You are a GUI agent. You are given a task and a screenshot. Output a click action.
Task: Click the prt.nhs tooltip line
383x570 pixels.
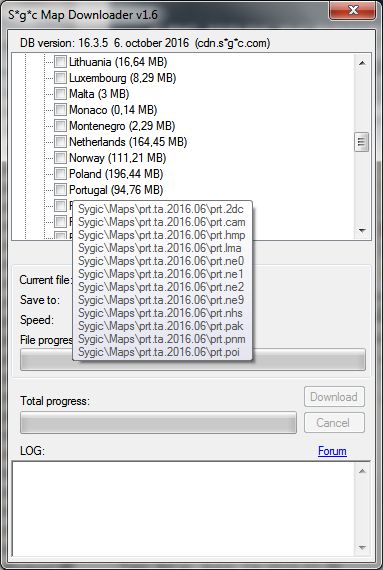(160, 313)
